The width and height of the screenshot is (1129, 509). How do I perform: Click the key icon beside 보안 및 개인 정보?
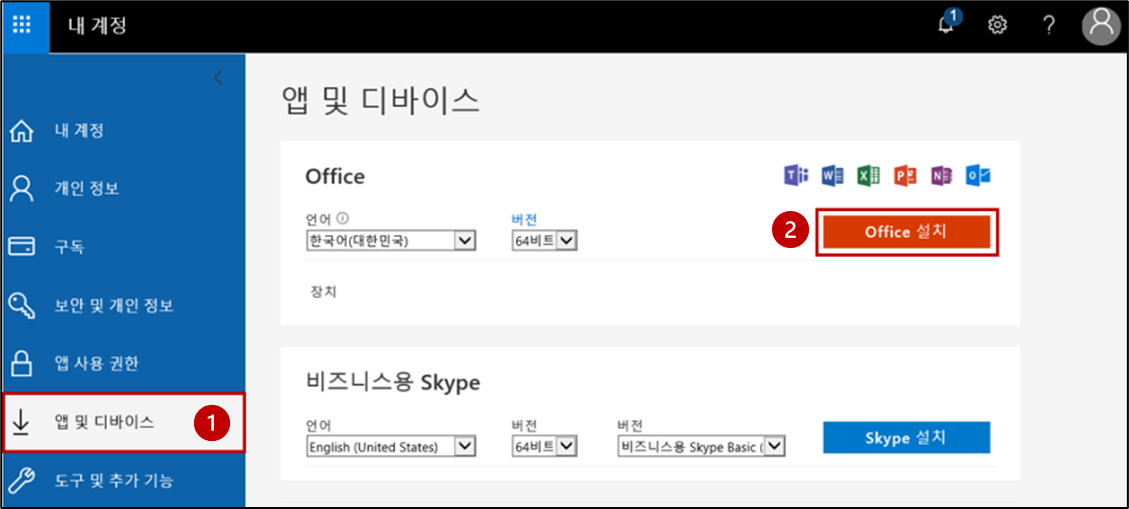point(22,305)
